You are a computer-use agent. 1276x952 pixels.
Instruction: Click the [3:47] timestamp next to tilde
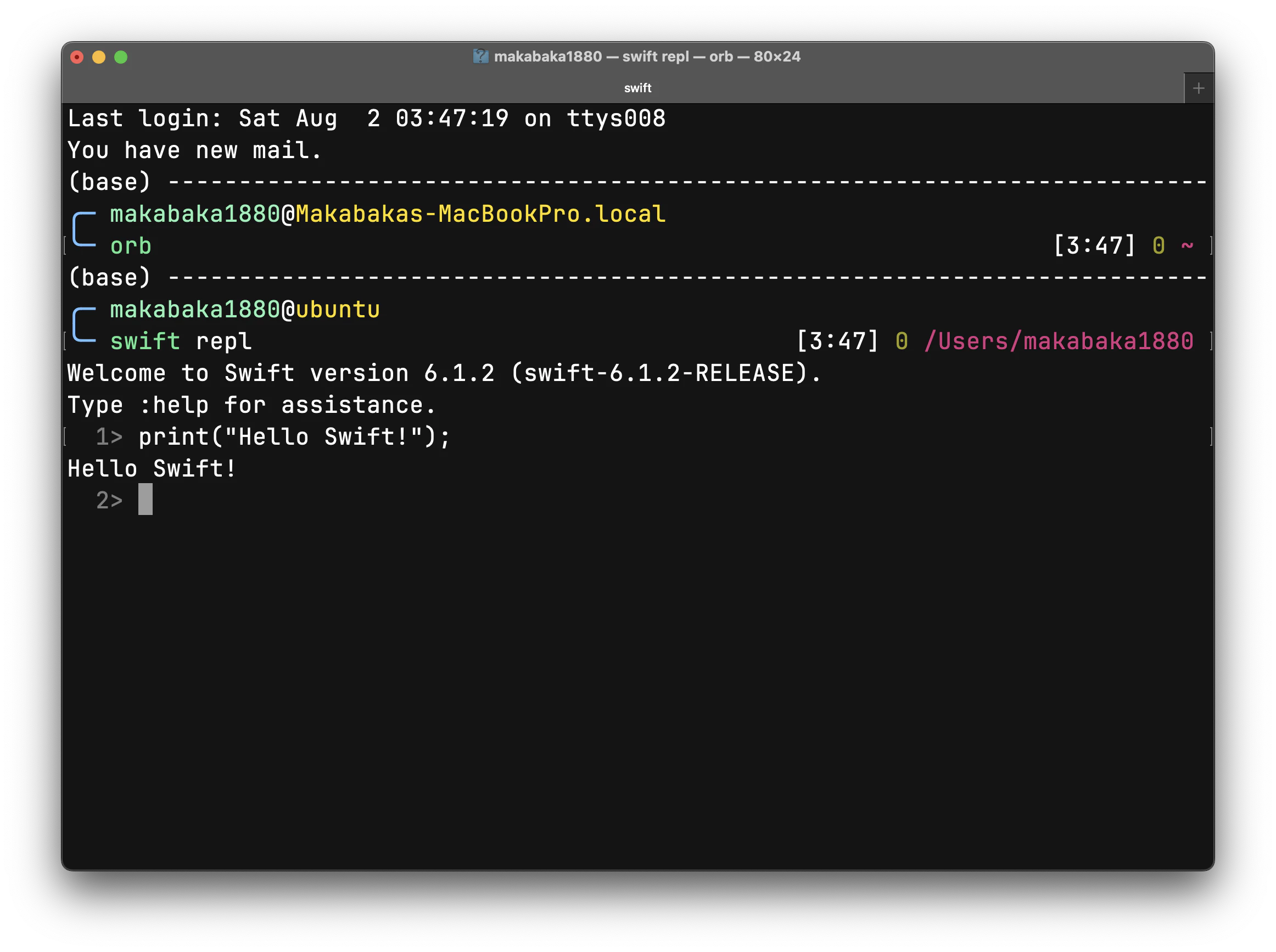1094,246
